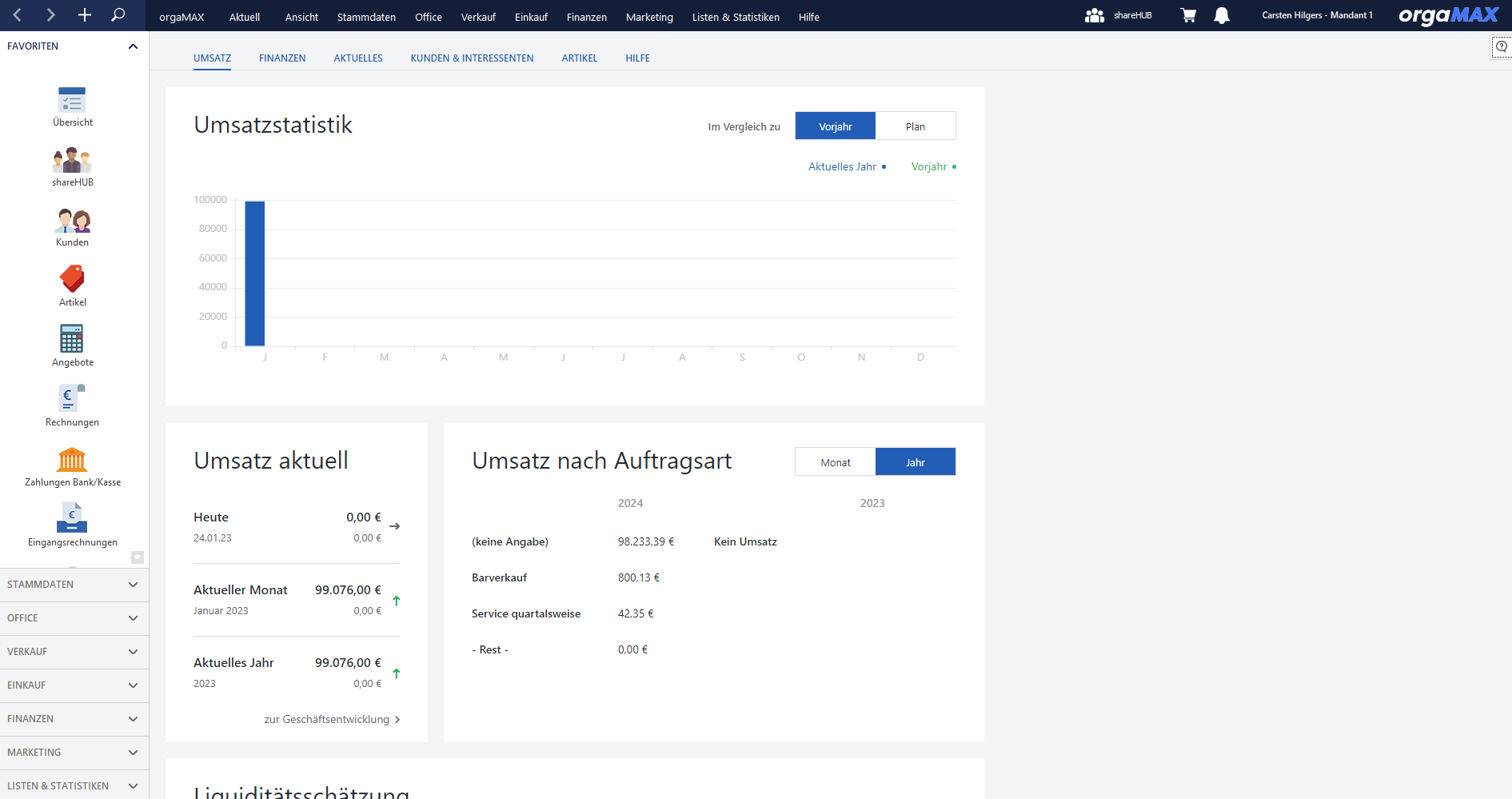Switch Auftragsart view to Monat
Viewport: 1512px width, 799px height.
(x=835, y=462)
